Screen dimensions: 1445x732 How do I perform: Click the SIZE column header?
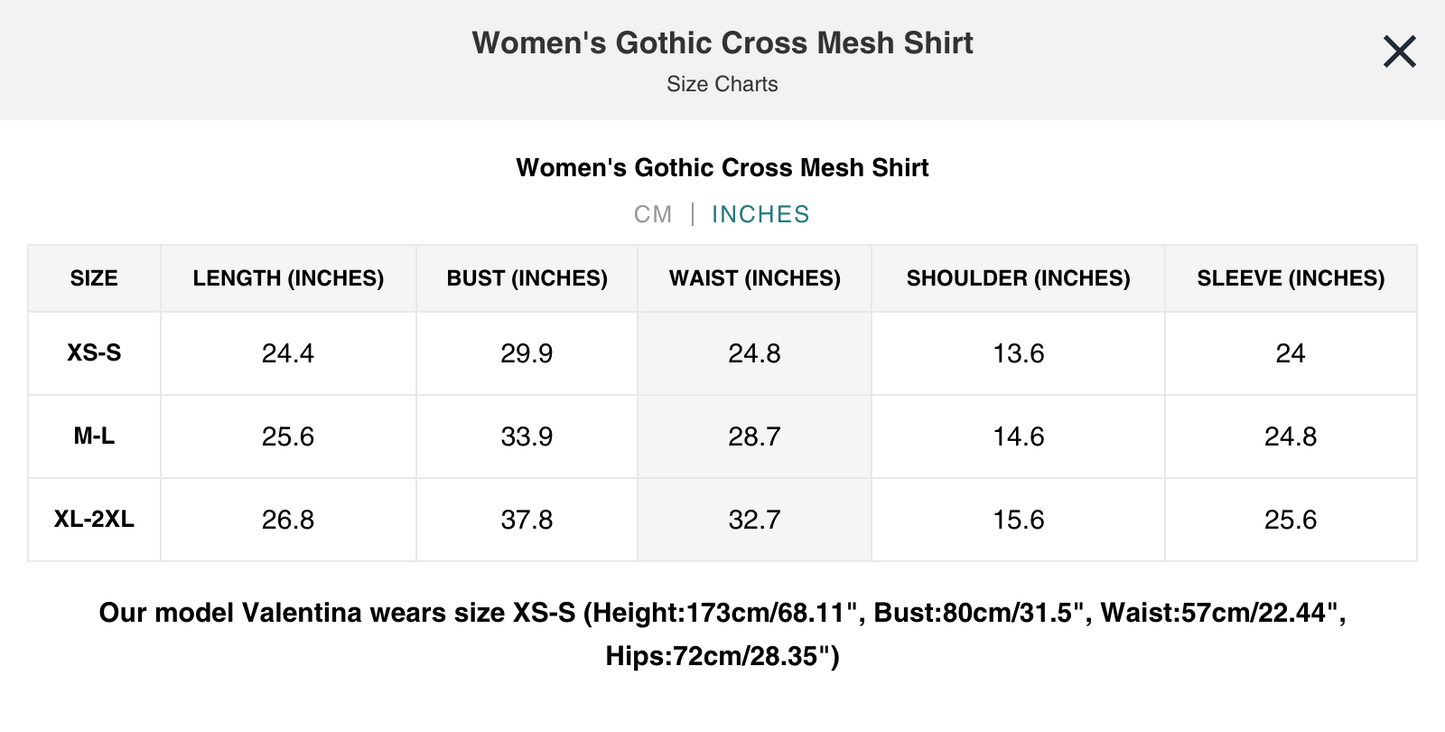click(93, 278)
